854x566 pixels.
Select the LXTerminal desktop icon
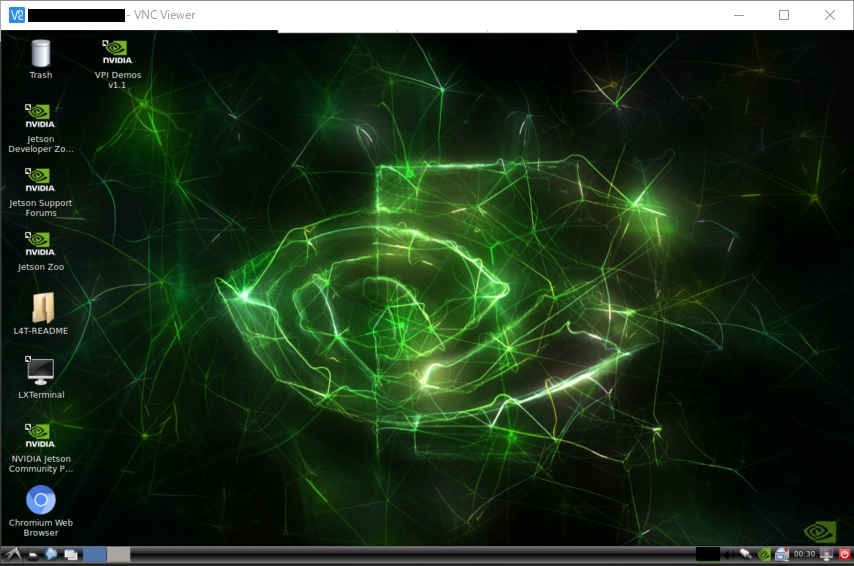point(41,378)
